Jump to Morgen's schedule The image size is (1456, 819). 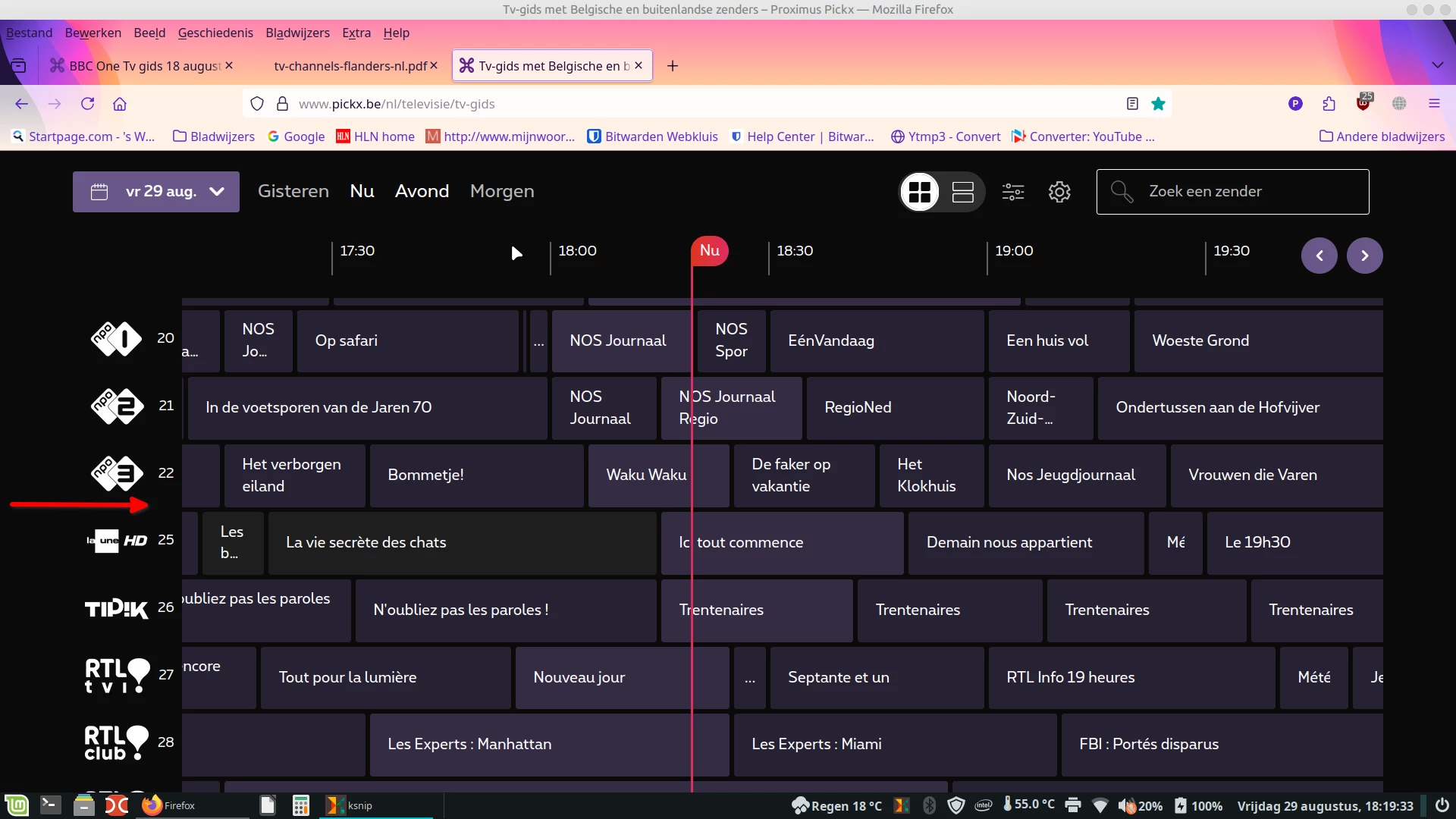[501, 191]
